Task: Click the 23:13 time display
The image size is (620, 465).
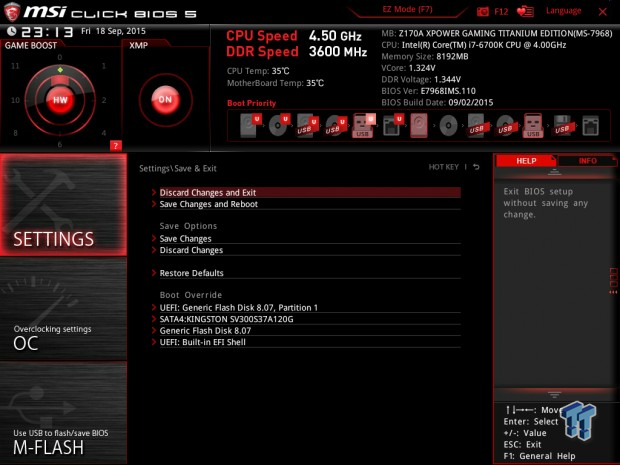Action: [47, 32]
